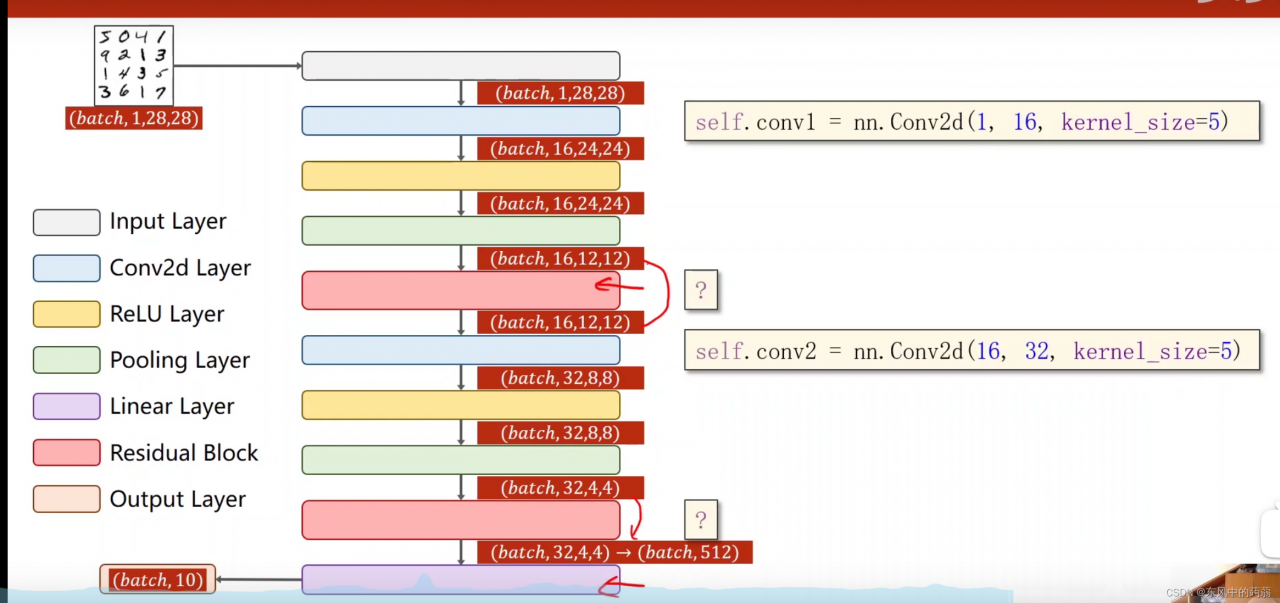The image size is (1280, 603).
Task: Click the (batch,1,28,28) label under the digits image
Action: [x=134, y=118]
